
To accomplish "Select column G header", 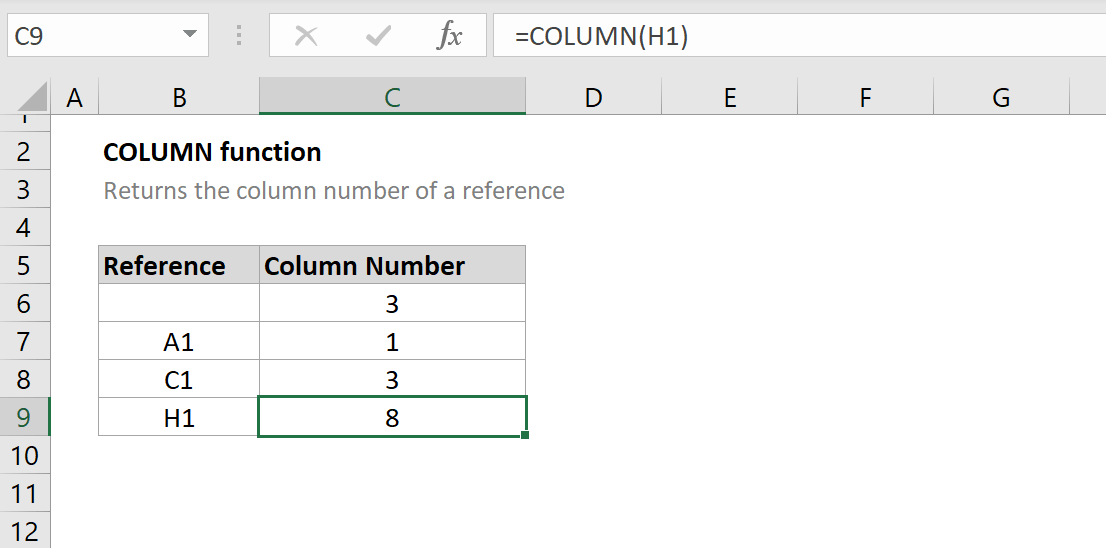I will pyautogui.click(x=1001, y=97).
